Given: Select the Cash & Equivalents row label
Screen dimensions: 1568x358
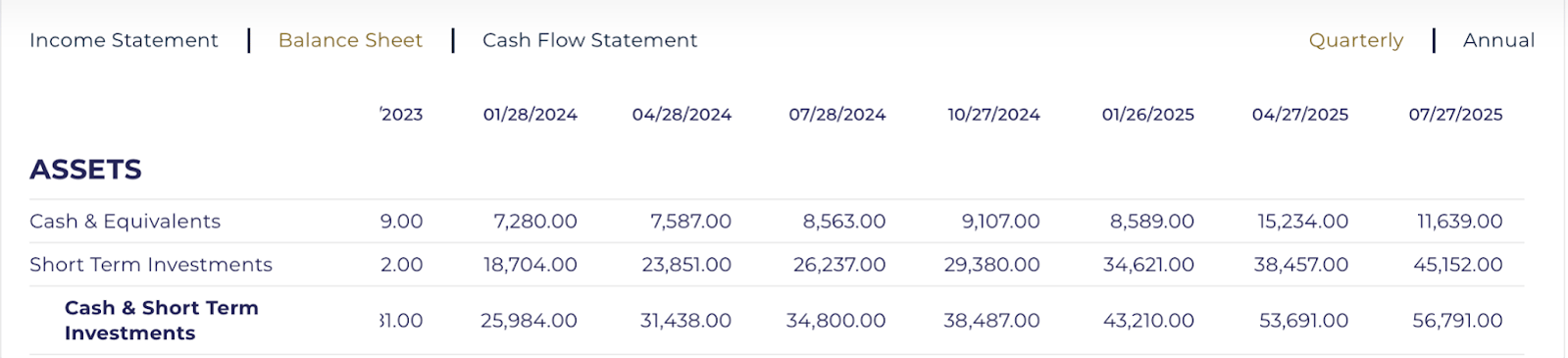Looking at the screenshot, I should pos(125,222).
